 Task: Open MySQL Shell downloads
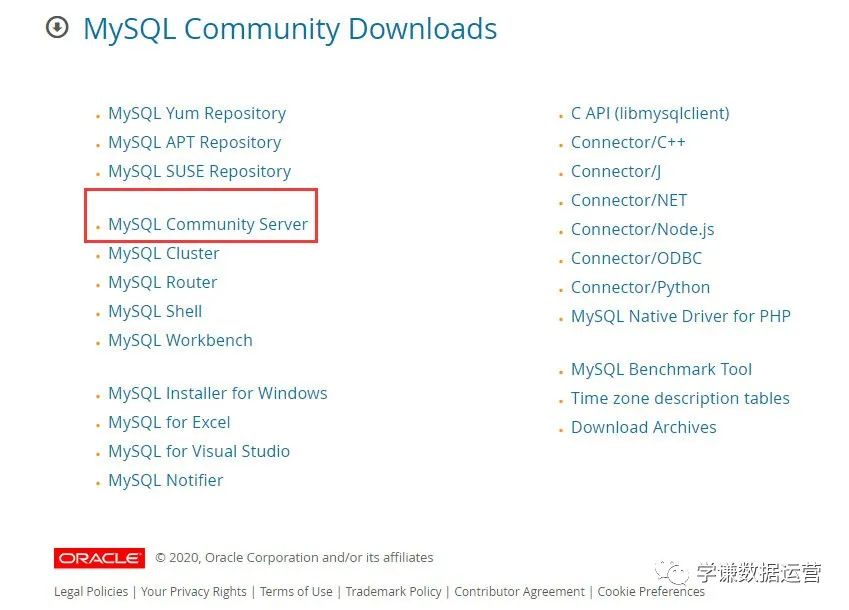[x=155, y=311]
